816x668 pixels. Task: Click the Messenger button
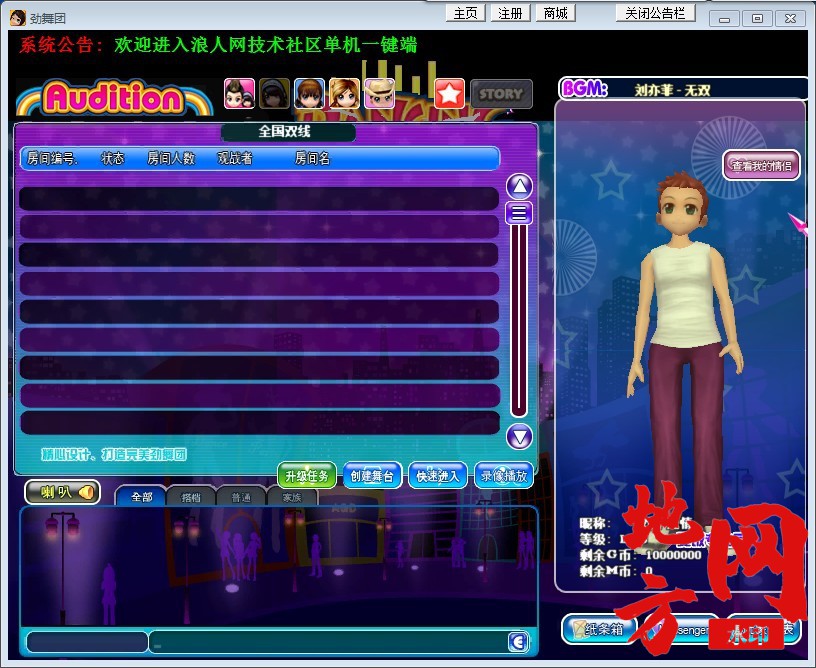pyautogui.click(x=682, y=630)
